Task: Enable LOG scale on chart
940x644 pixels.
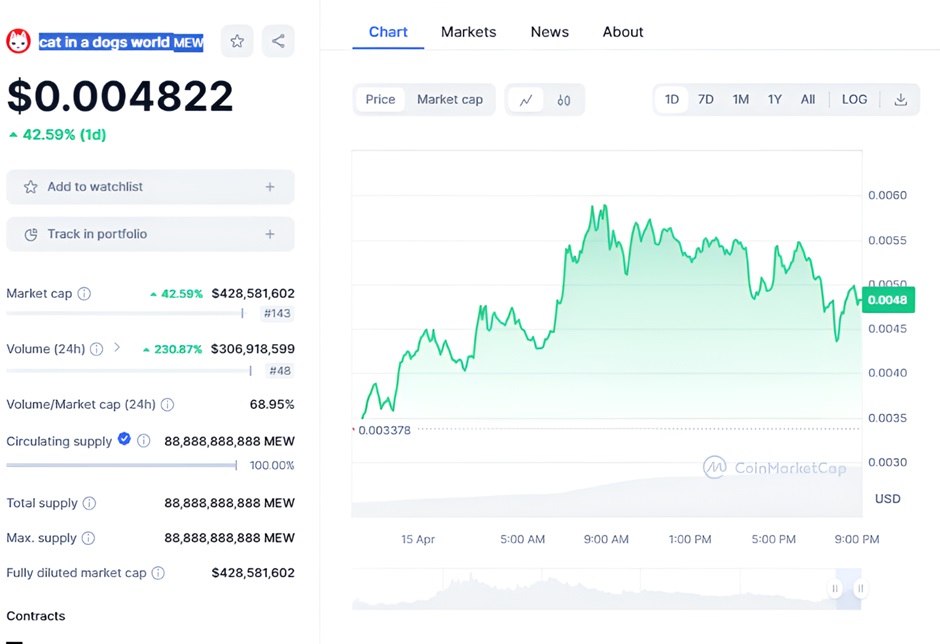Action: pos(854,100)
